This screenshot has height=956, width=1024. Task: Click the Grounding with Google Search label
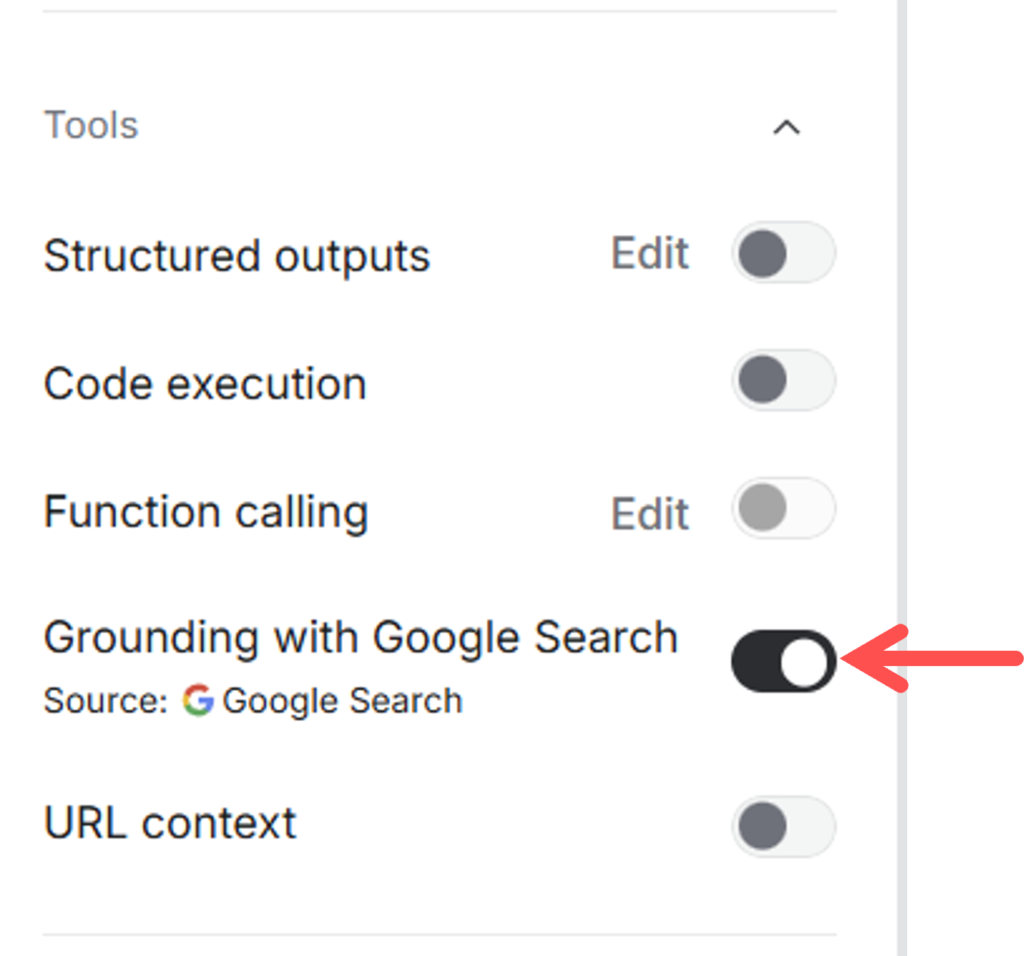pyautogui.click(x=361, y=637)
